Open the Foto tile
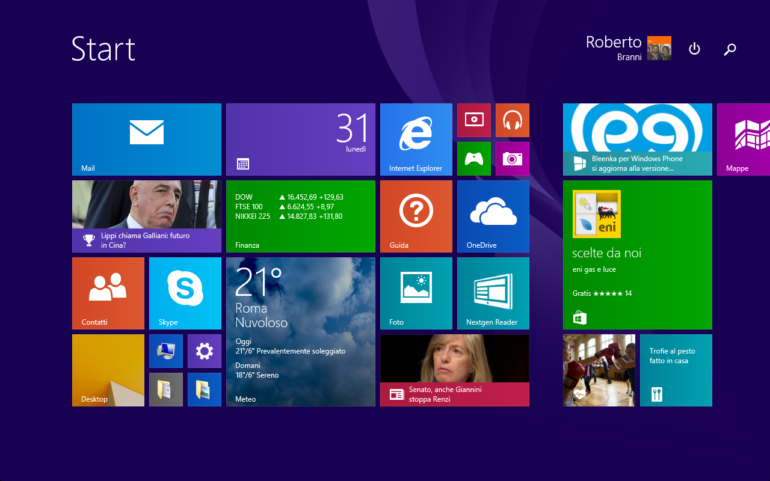This screenshot has width=770, height=481. [x=416, y=293]
